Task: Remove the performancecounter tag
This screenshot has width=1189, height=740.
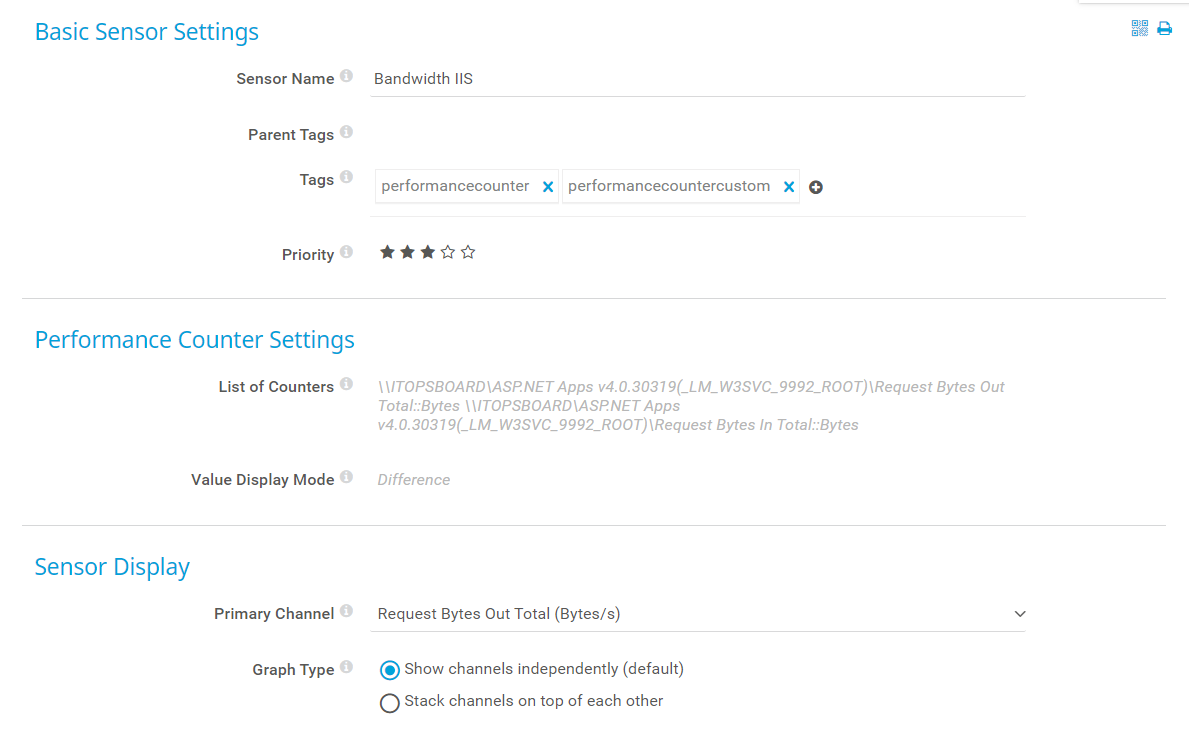Action: point(548,187)
